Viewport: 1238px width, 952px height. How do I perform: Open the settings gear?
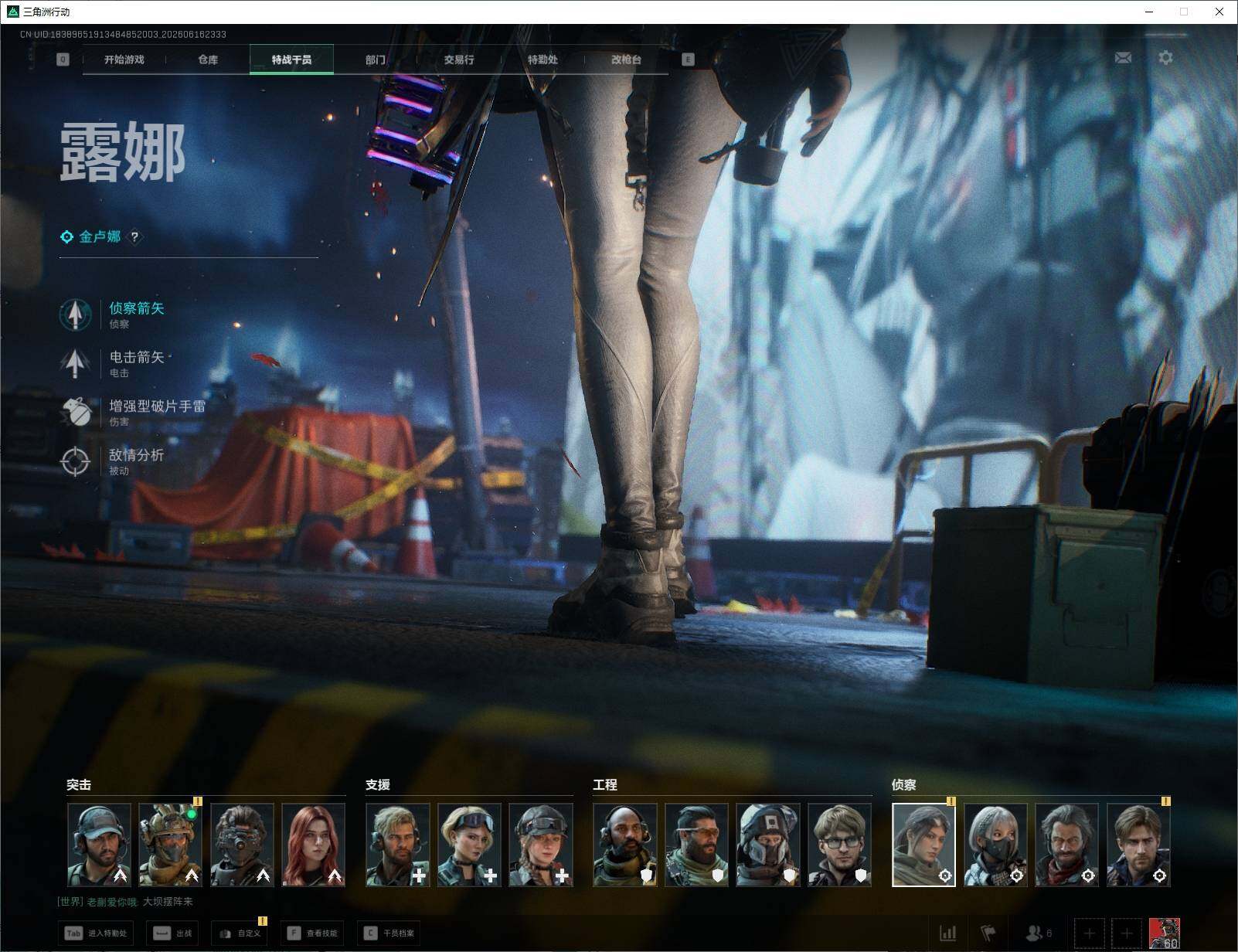[x=1165, y=58]
